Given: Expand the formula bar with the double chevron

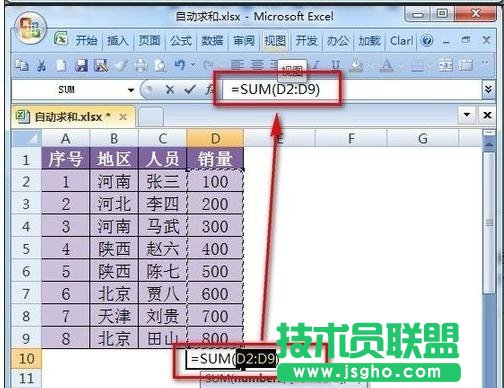Looking at the screenshot, I should [x=488, y=89].
